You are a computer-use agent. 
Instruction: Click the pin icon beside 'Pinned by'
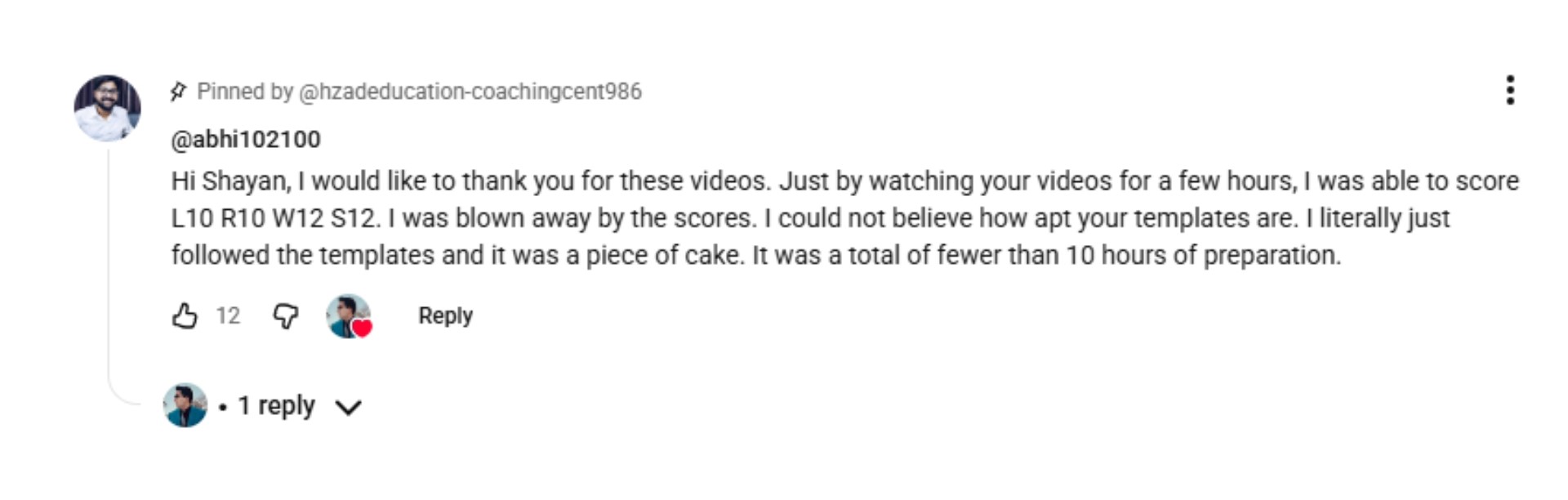(x=178, y=92)
